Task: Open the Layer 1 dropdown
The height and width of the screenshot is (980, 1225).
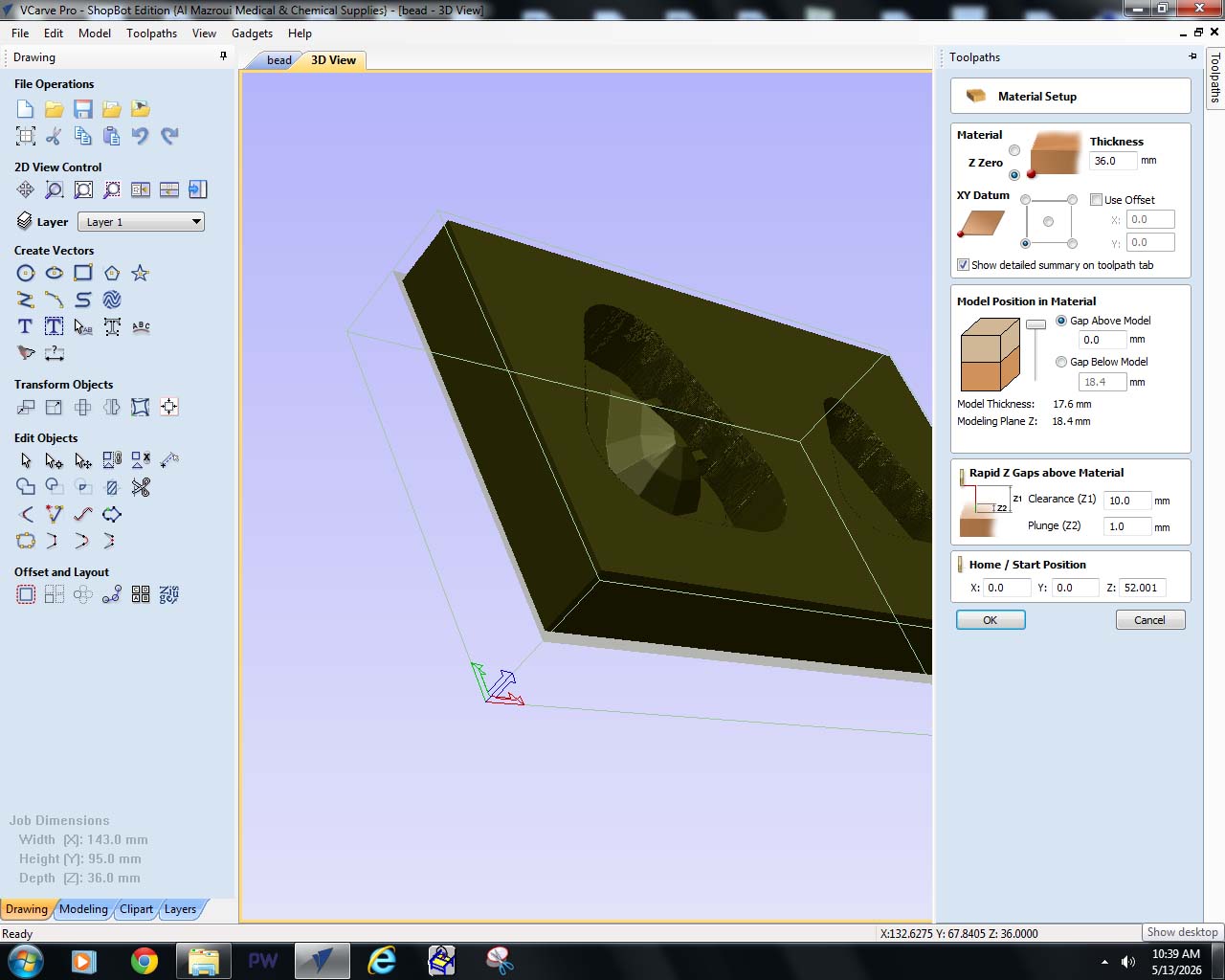Action: click(x=141, y=222)
